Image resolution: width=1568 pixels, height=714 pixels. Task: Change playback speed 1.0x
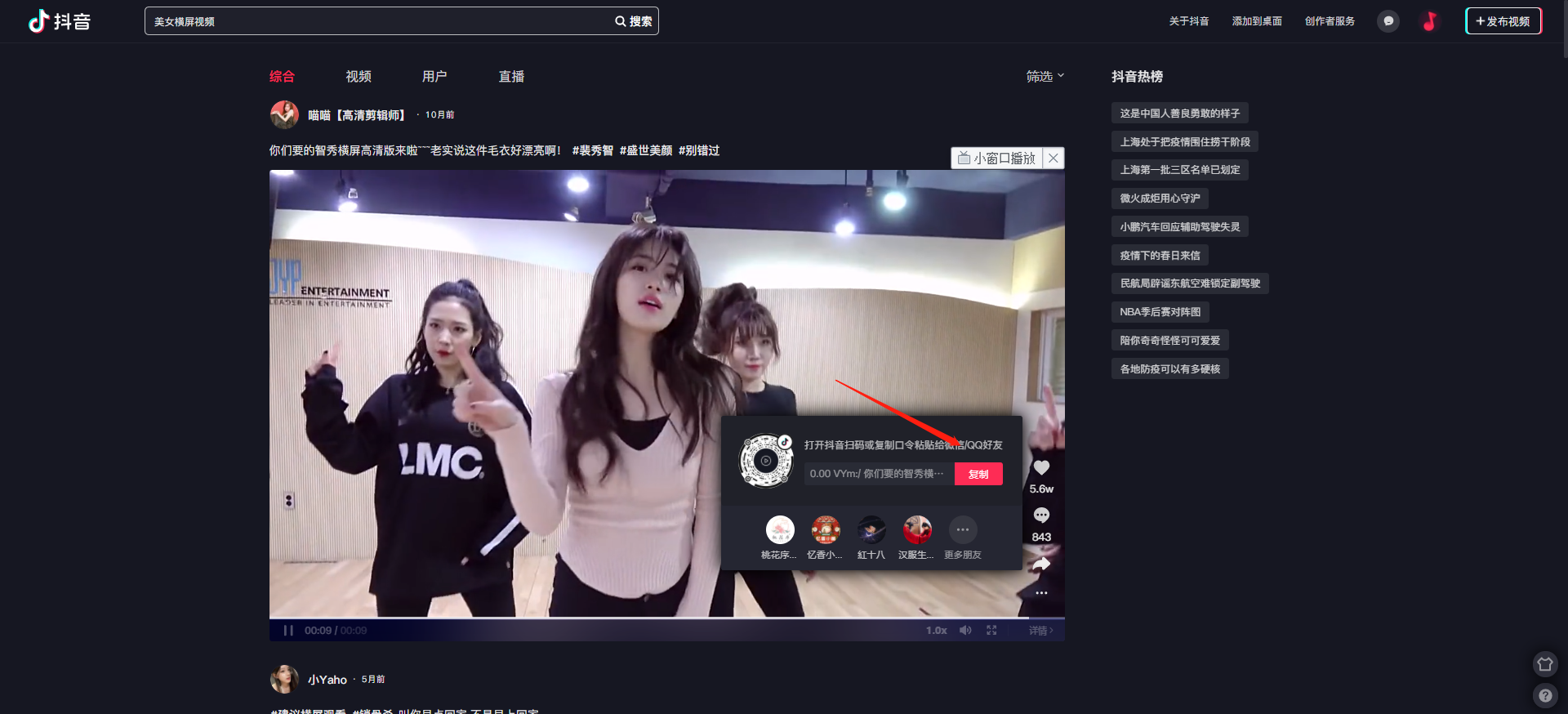coord(937,631)
